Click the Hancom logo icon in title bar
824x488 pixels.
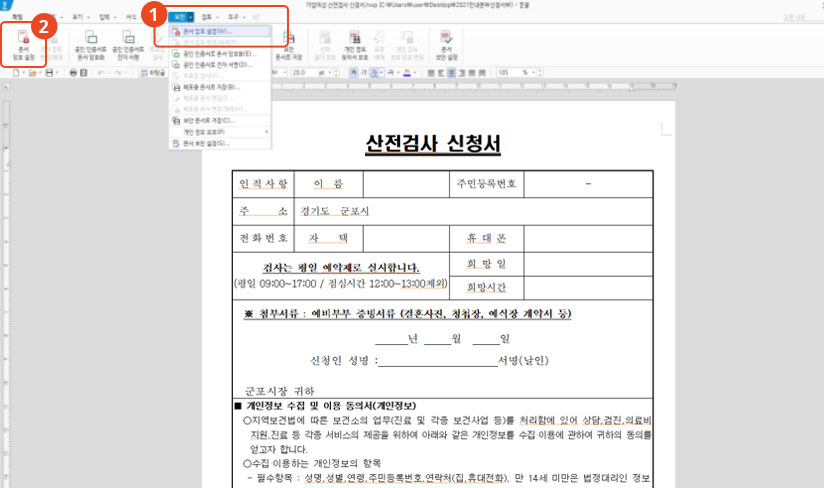click(x=5, y=5)
